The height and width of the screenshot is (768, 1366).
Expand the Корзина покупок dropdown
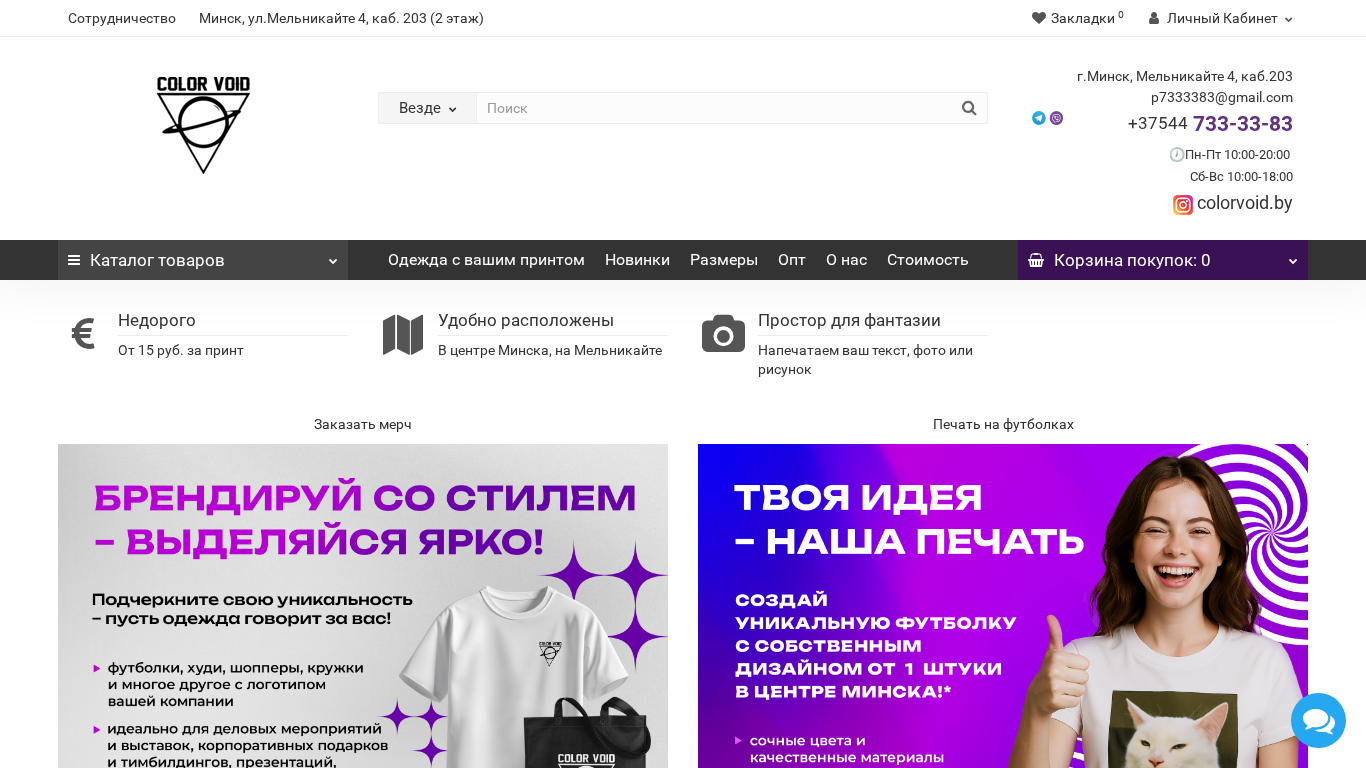point(1163,260)
